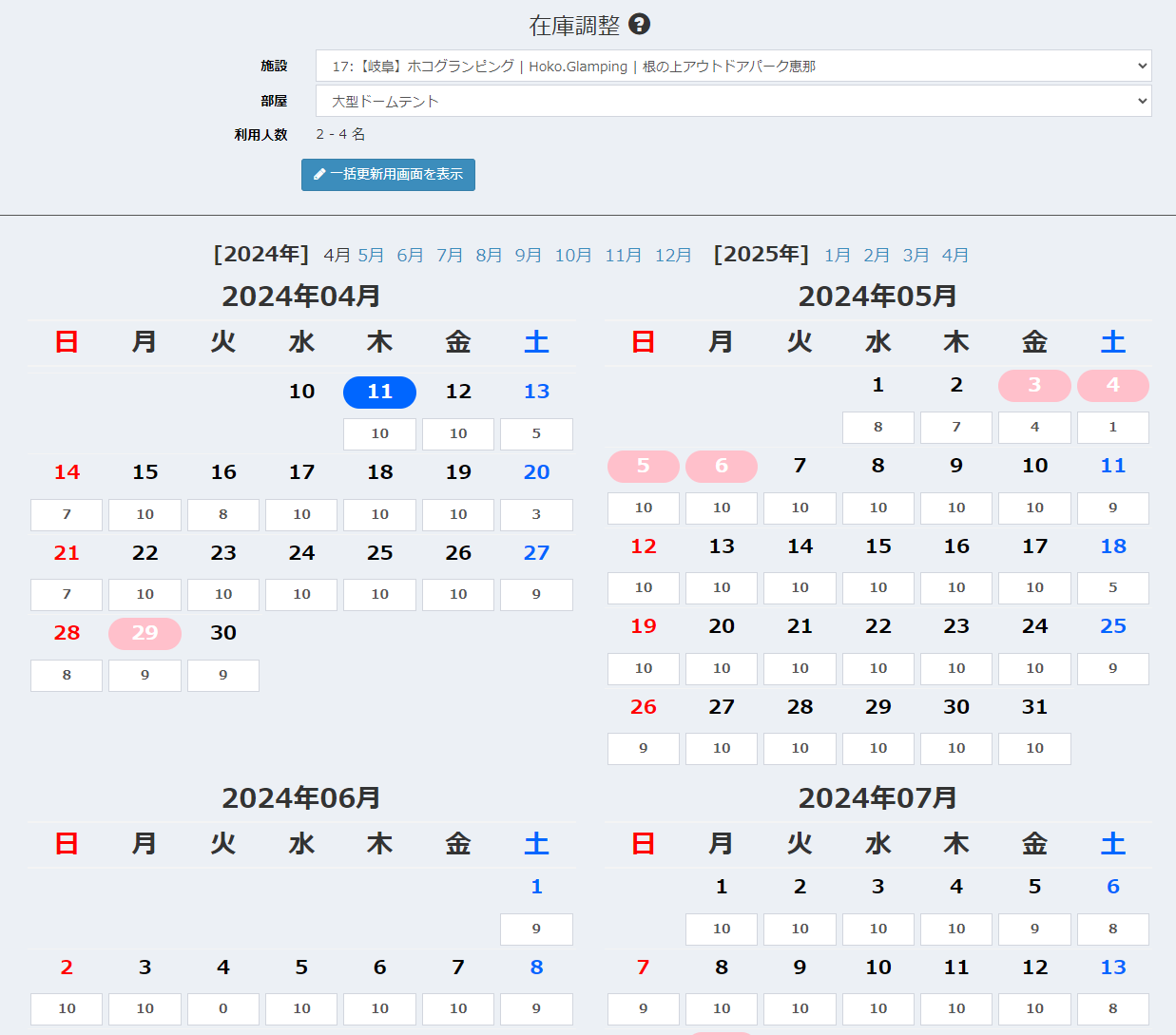The width and height of the screenshot is (1176, 1035).
Task: Edit the stock field for April 13
Action: click(x=536, y=434)
